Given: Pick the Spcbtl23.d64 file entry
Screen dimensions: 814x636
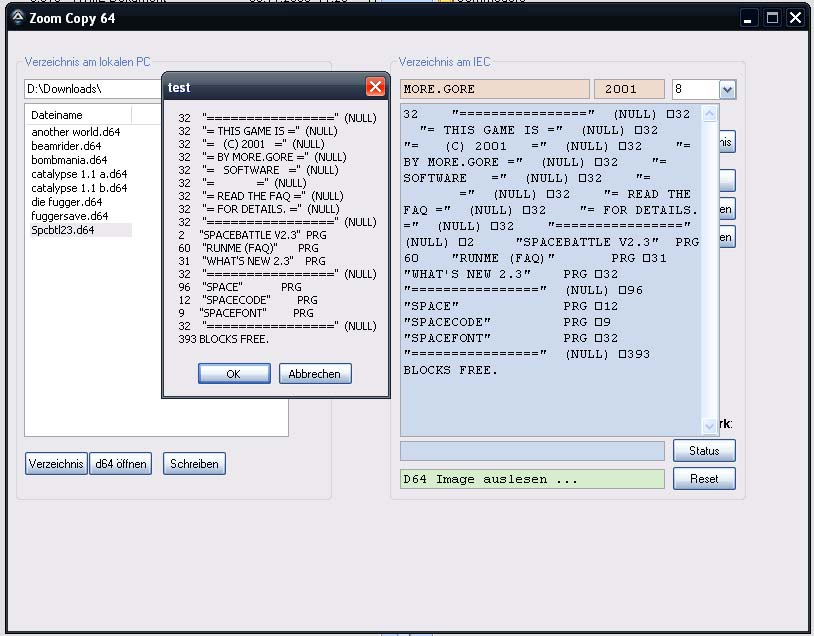Looking at the screenshot, I should (63, 230).
